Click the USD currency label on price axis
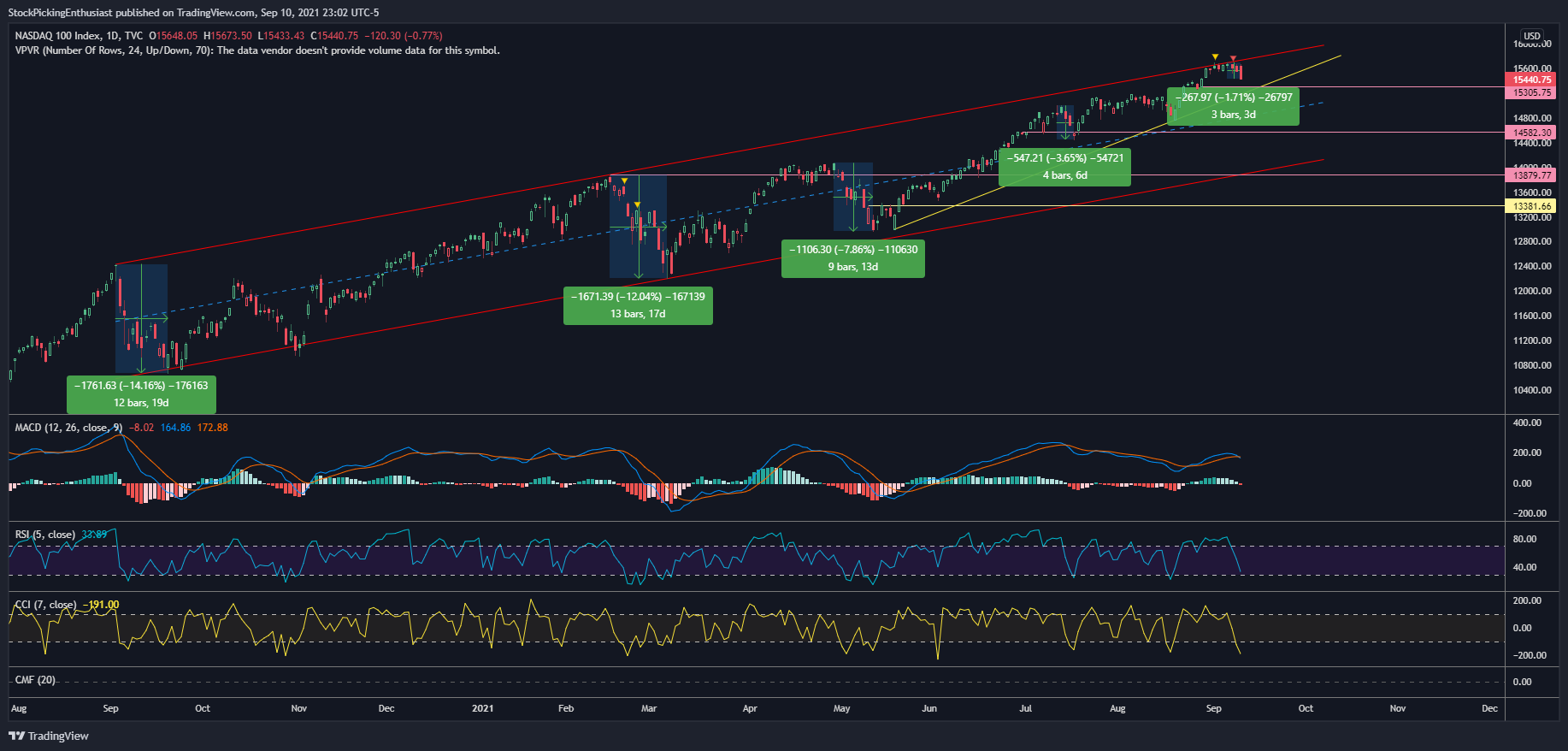 point(1532,37)
